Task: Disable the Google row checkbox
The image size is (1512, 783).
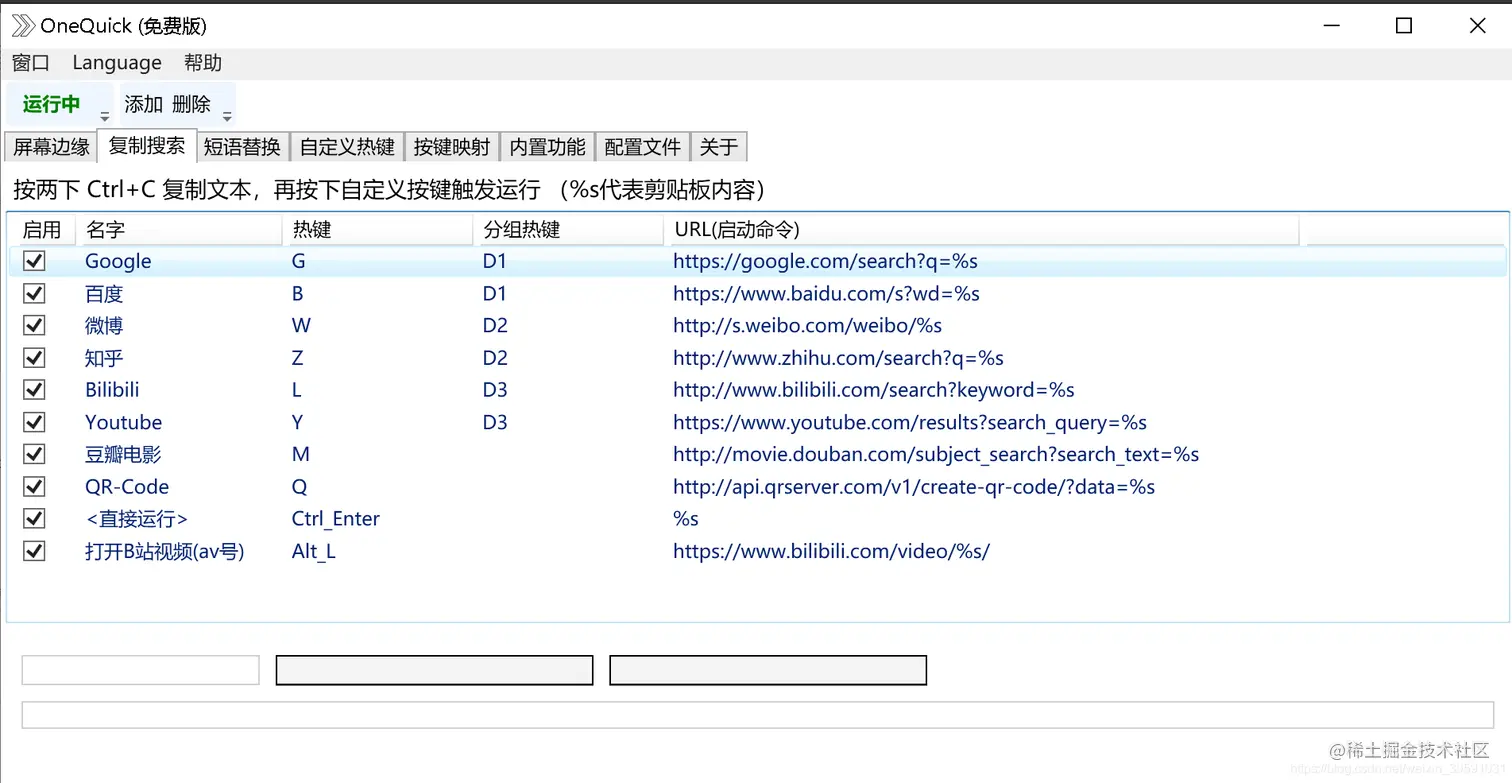Action: (x=34, y=261)
